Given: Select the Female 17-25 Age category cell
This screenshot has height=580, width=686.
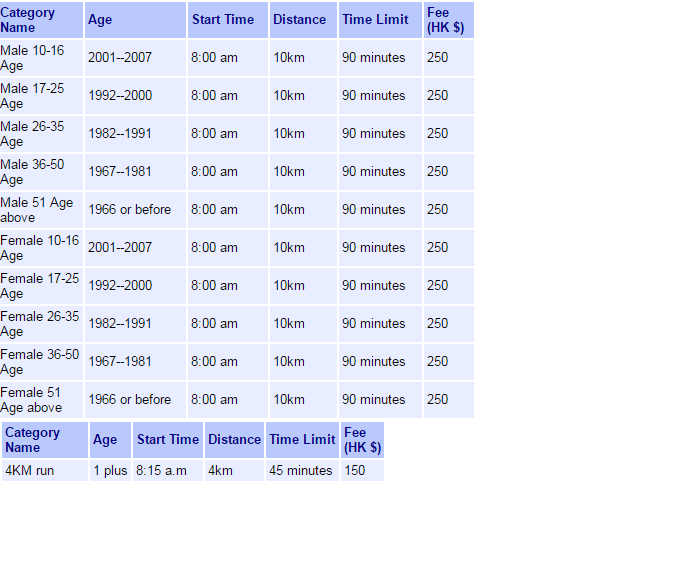Looking at the screenshot, I should pos(41,286).
